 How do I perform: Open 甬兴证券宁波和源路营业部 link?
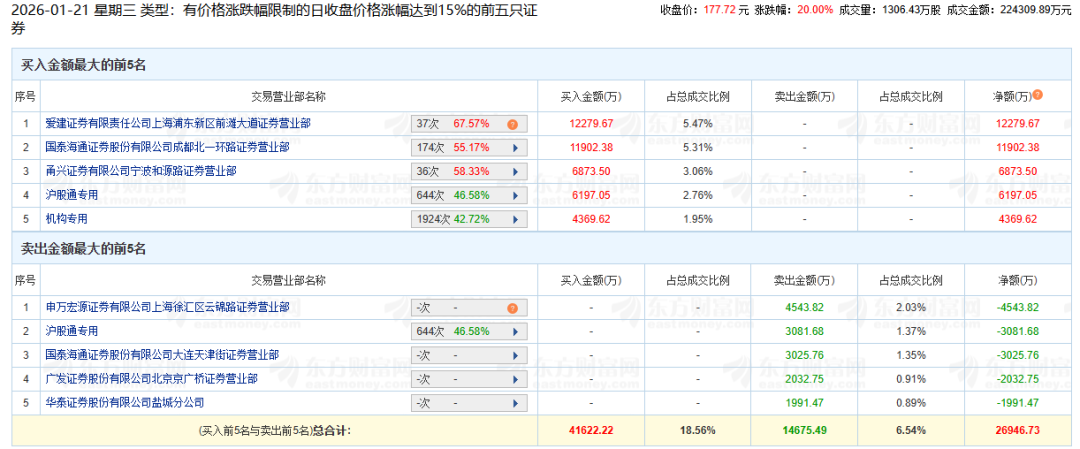[140, 171]
